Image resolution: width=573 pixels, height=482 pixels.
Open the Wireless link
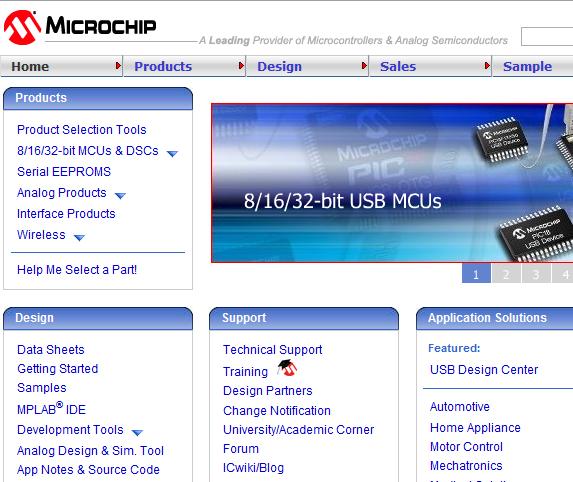pyautogui.click(x=41, y=235)
